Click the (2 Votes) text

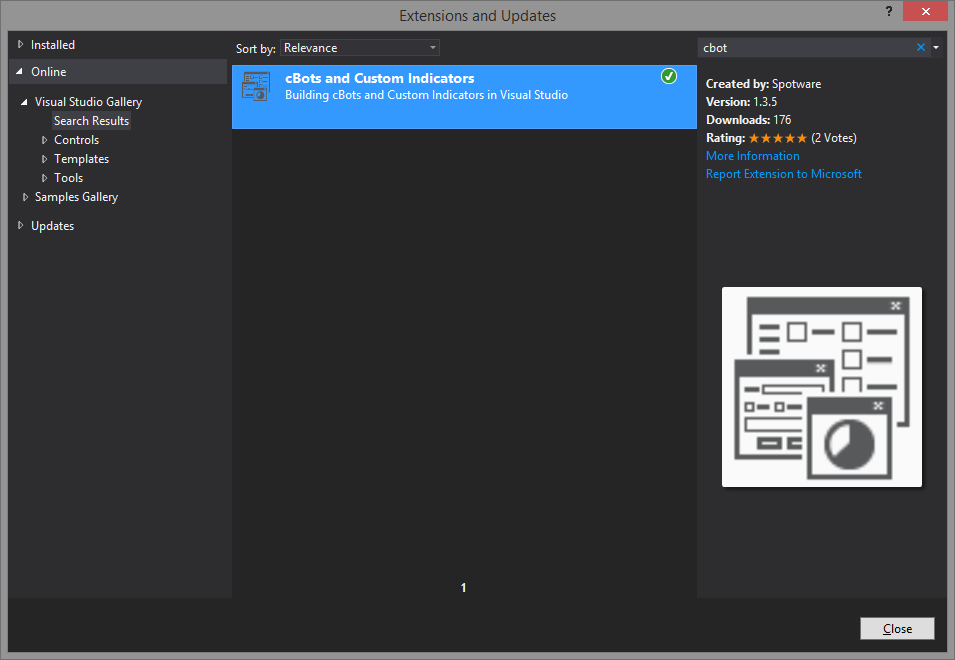click(x=834, y=138)
